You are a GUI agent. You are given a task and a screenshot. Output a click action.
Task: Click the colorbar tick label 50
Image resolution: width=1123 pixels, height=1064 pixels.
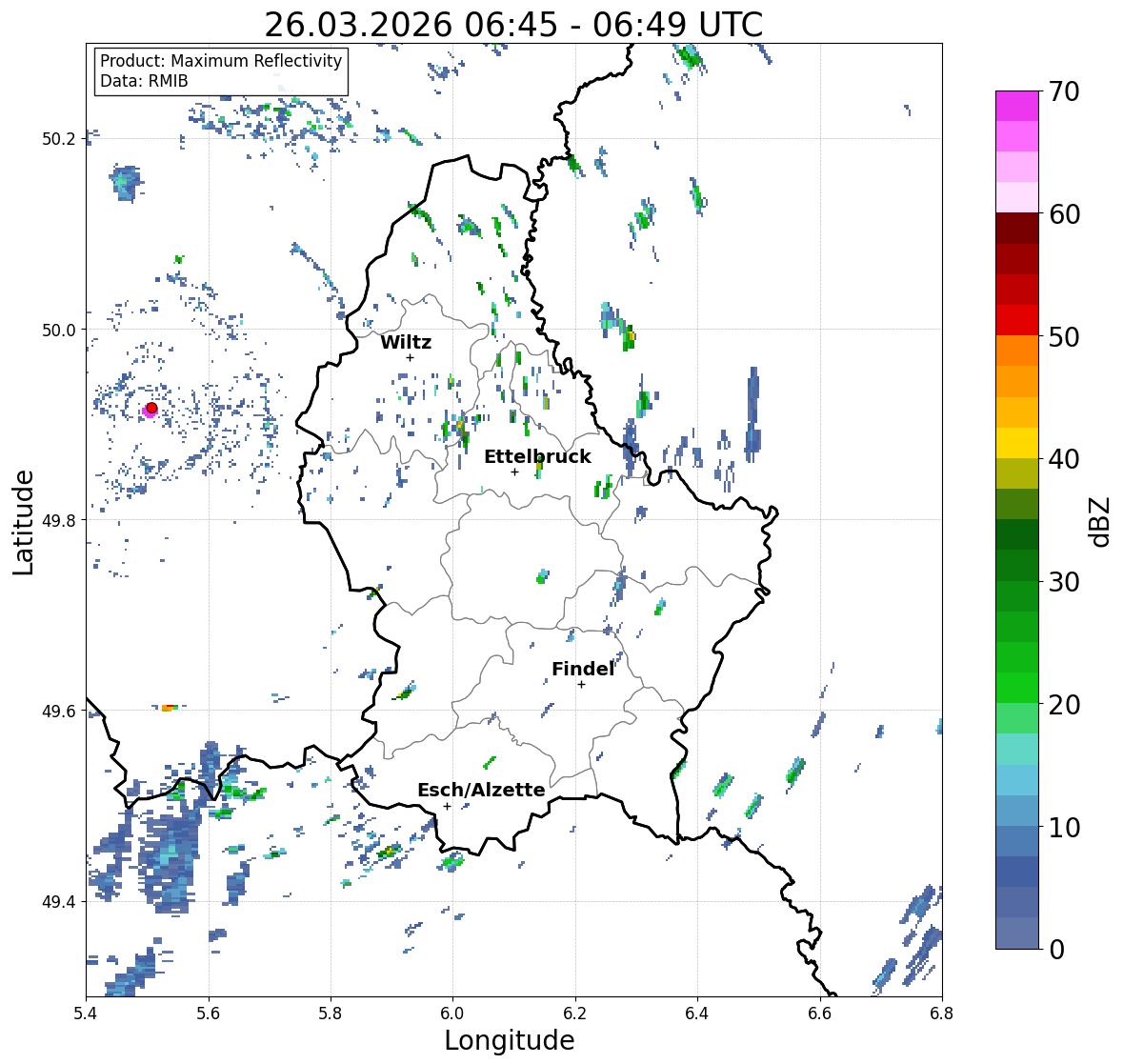pos(1064,336)
